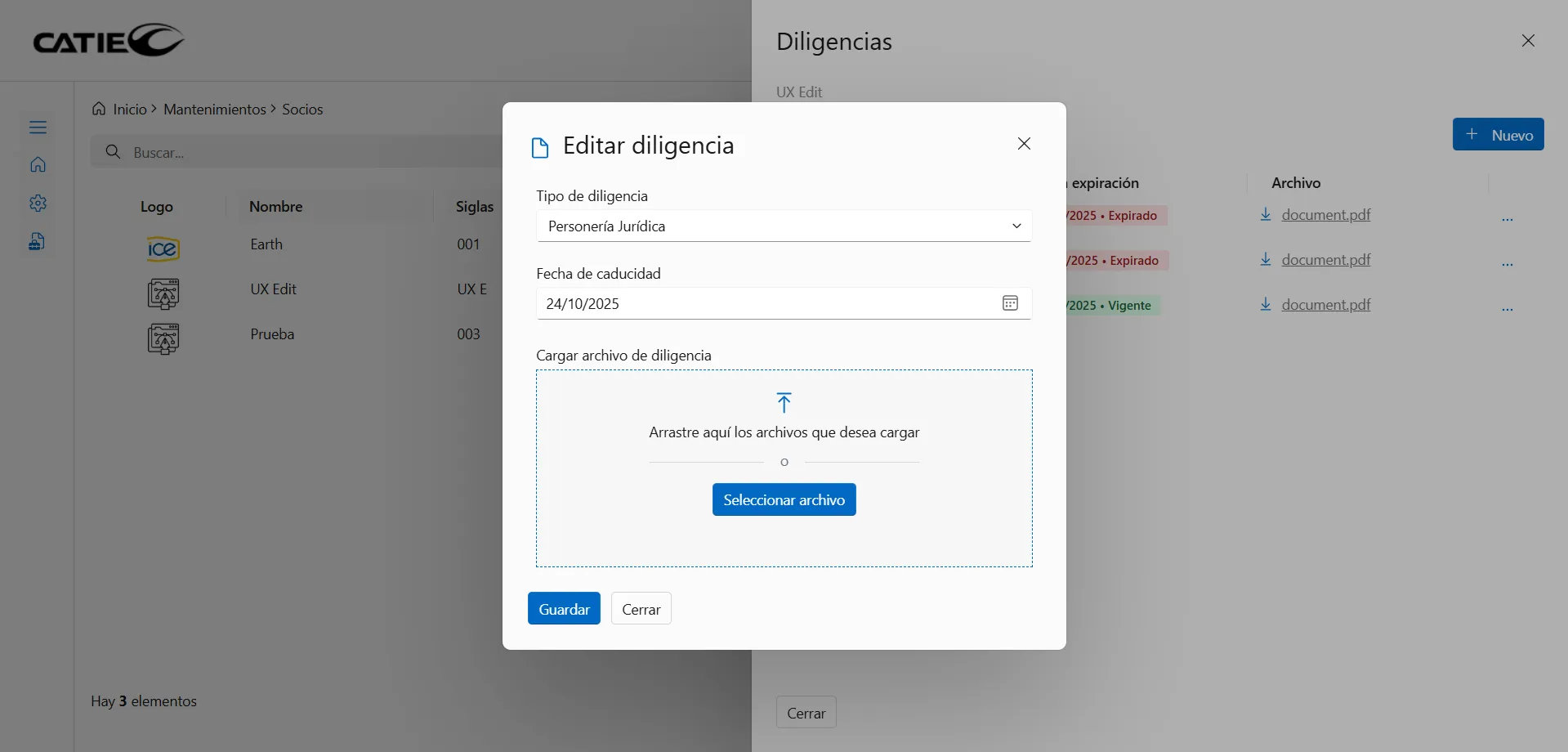Image resolution: width=1568 pixels, height=752 pixels.
Task: Click the home icon in the left sidebar
Action: [x=38, y=165]
